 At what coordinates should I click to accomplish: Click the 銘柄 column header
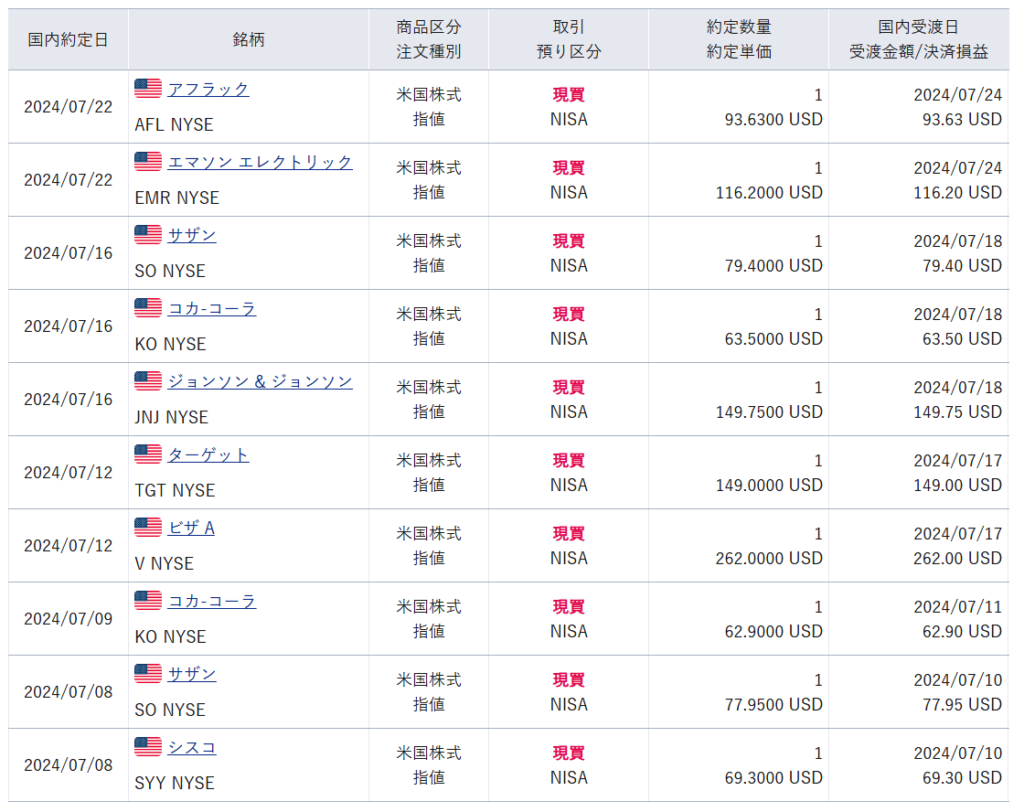pos(248,40)
